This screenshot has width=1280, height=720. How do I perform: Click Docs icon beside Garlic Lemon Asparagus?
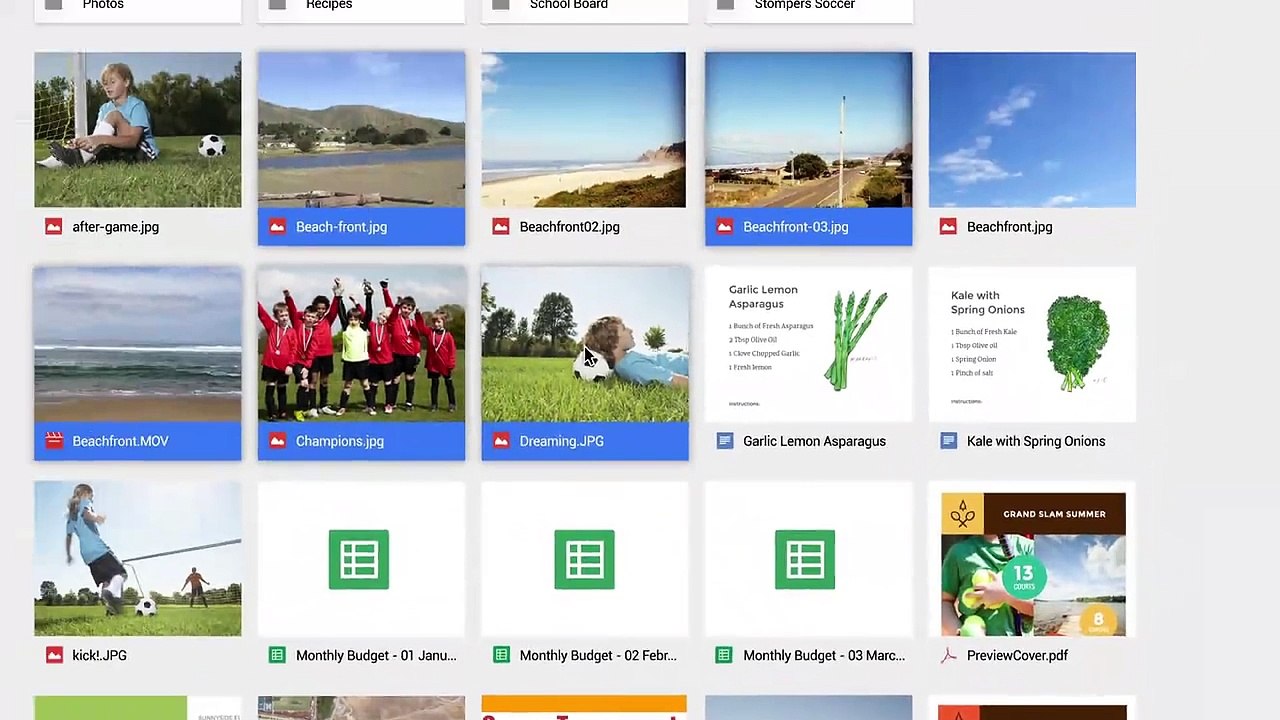(725, 441)
